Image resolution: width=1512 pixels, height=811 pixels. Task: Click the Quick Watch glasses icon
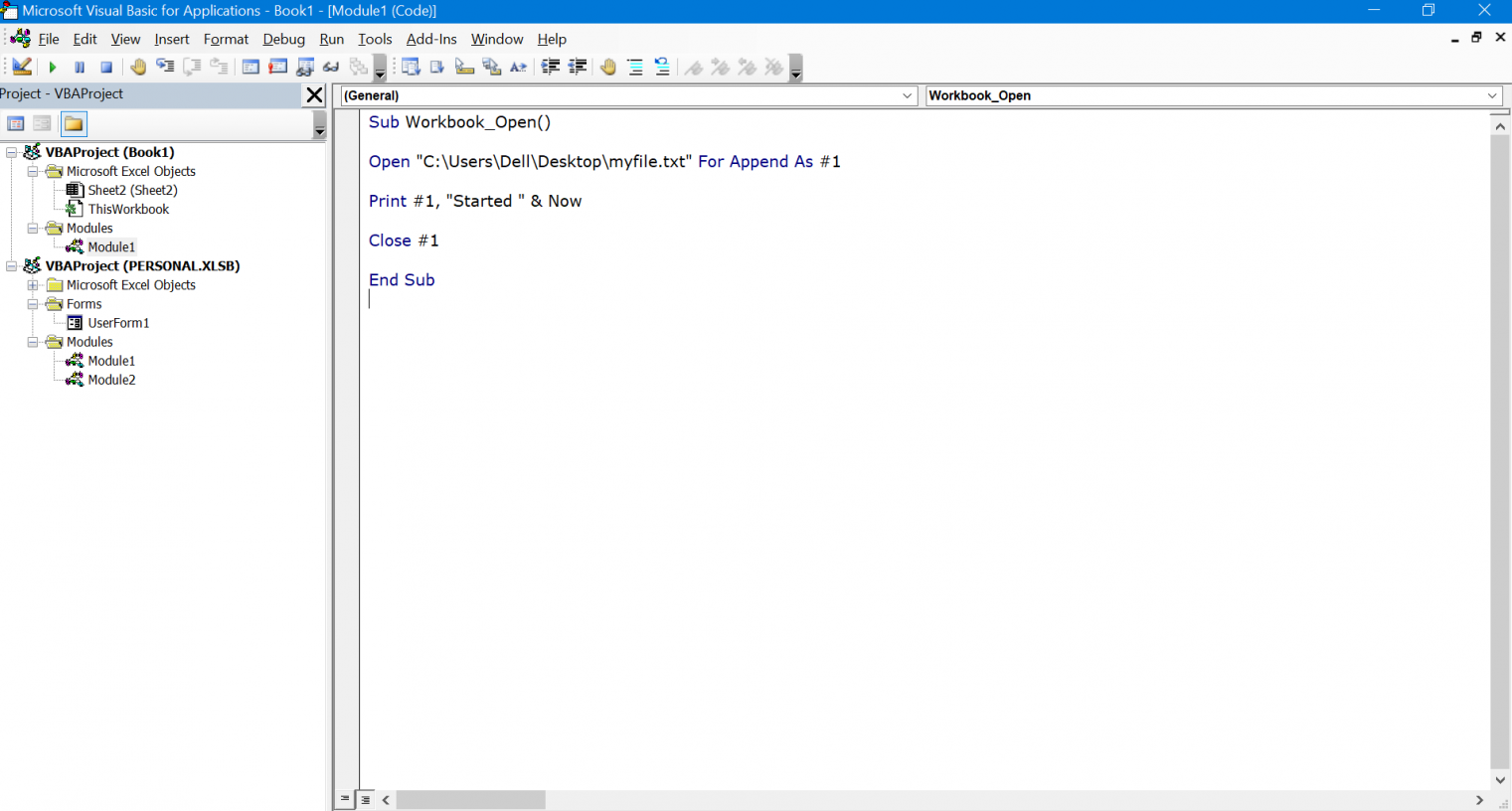click(x=332, y=67)
